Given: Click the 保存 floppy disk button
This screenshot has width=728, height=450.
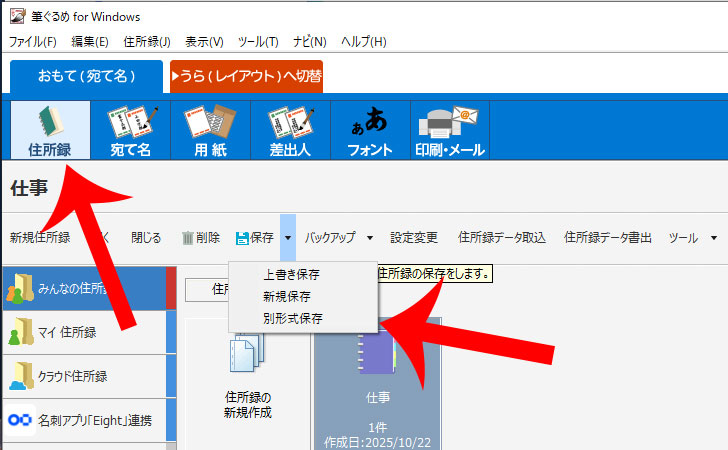Looking at the screenshot, I should (x=254, y=238).
